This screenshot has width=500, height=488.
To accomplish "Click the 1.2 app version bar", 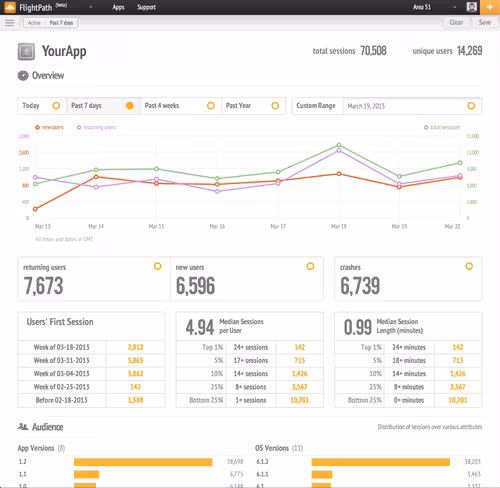I will pyautogui.click(x=143, y=462).
